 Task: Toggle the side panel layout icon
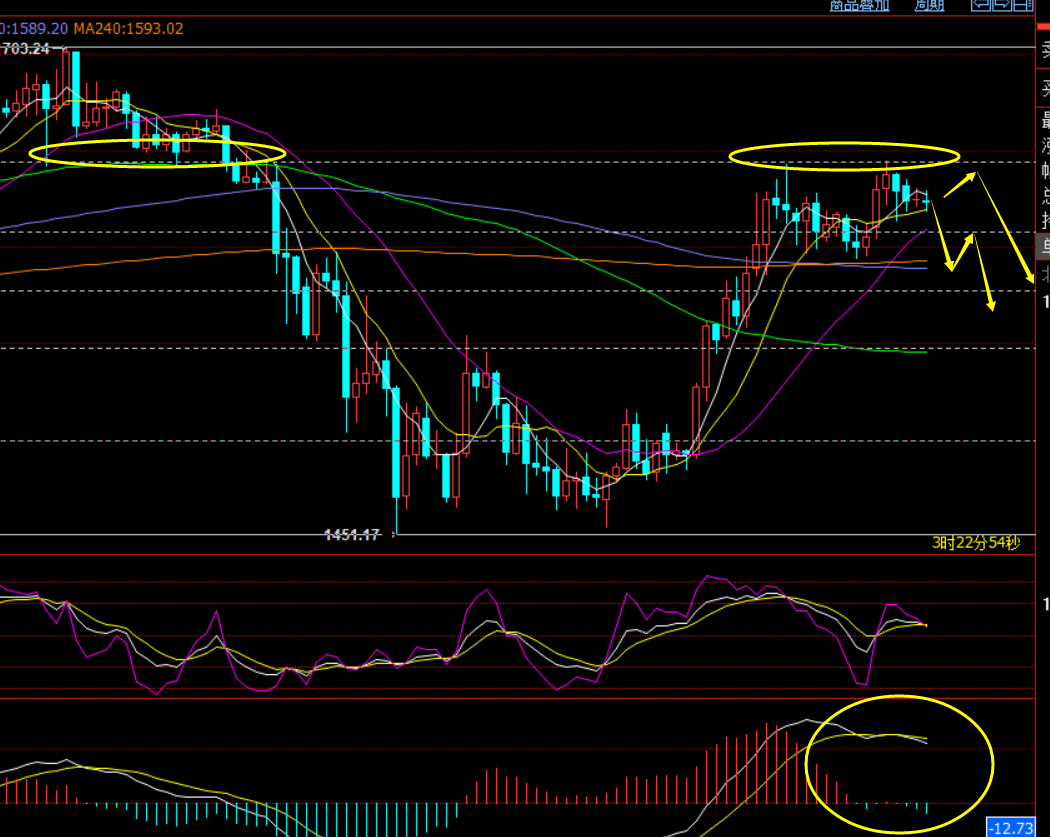pyautogui.click(x=1021, y=5)
